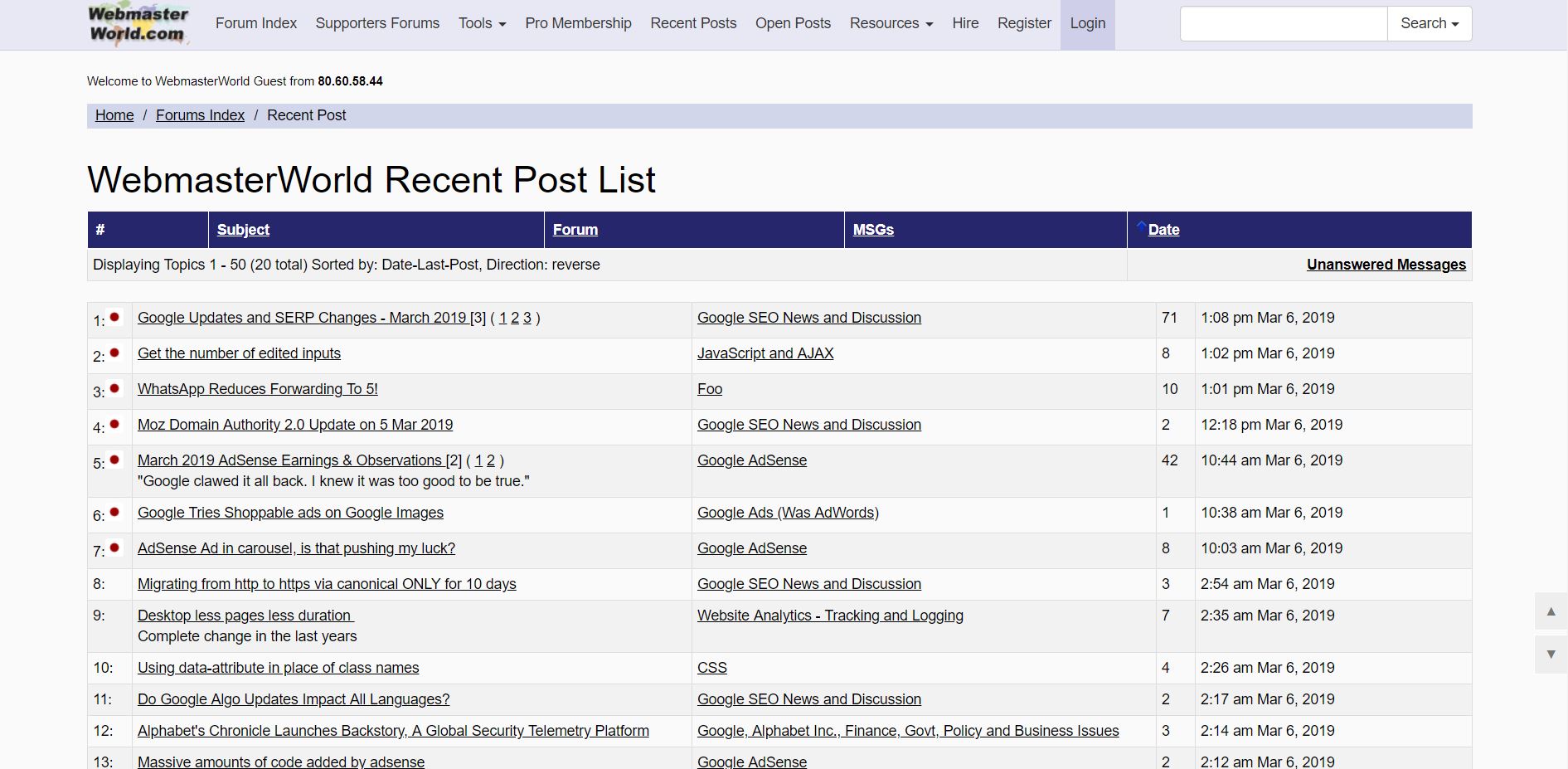
Task: Open the Register page
Action: click(x=1024, y=23)
